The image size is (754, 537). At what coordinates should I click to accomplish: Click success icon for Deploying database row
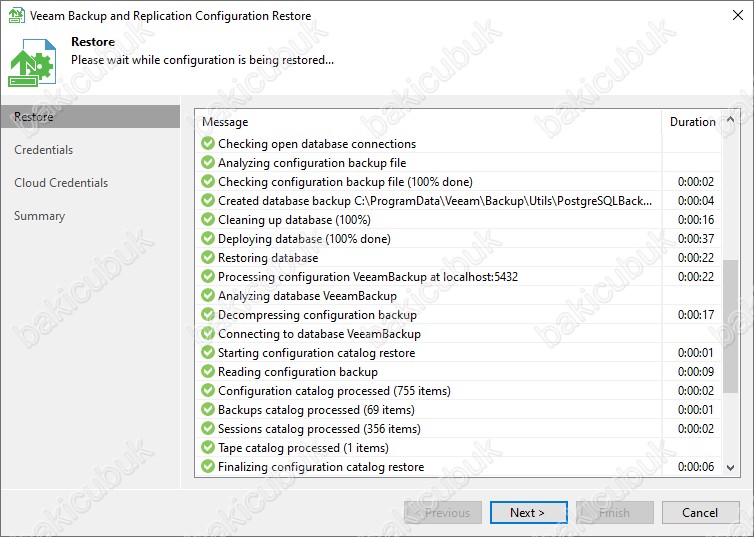tap(208, 238)
